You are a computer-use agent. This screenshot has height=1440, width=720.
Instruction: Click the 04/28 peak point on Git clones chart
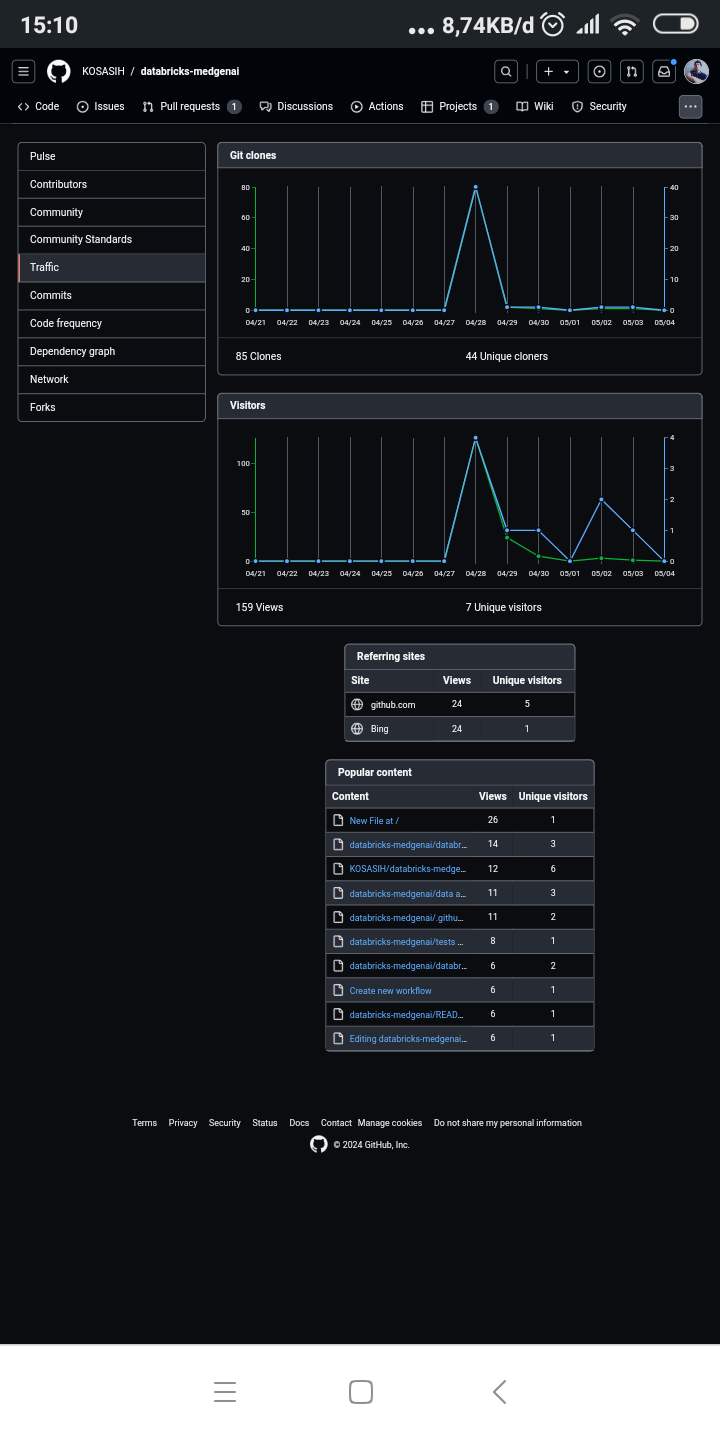475,187
